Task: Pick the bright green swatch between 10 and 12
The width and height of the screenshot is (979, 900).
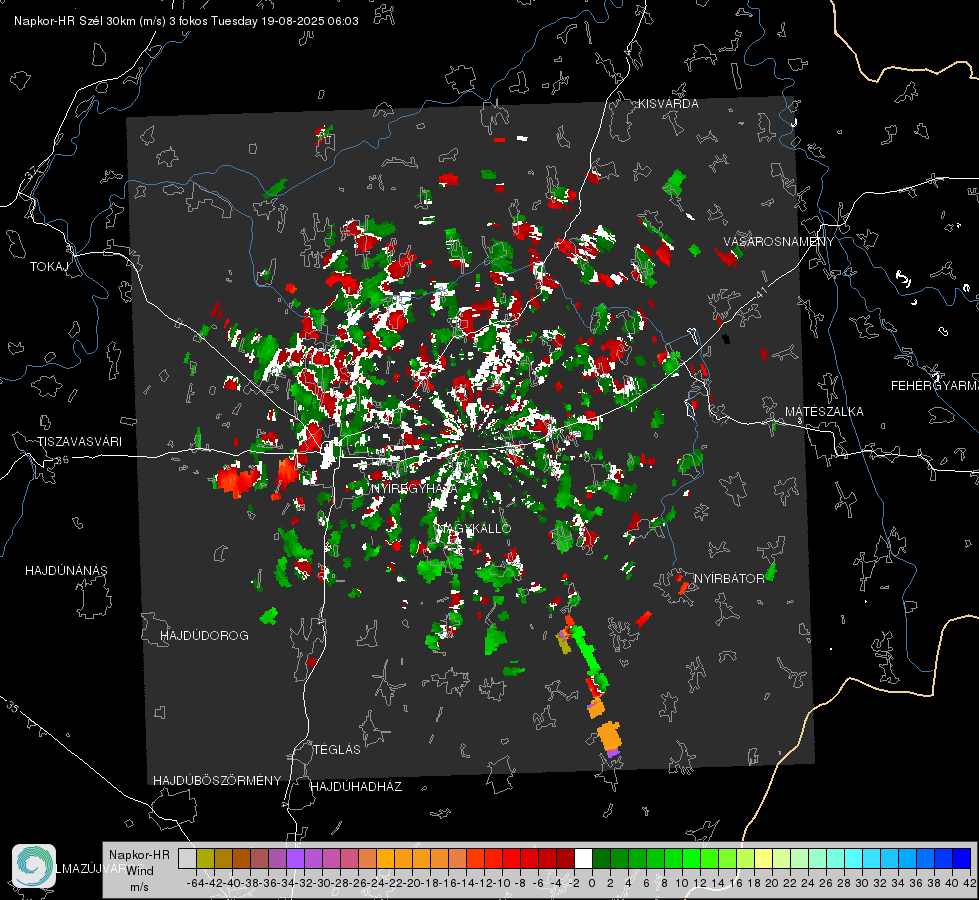Action: point(691,858)
